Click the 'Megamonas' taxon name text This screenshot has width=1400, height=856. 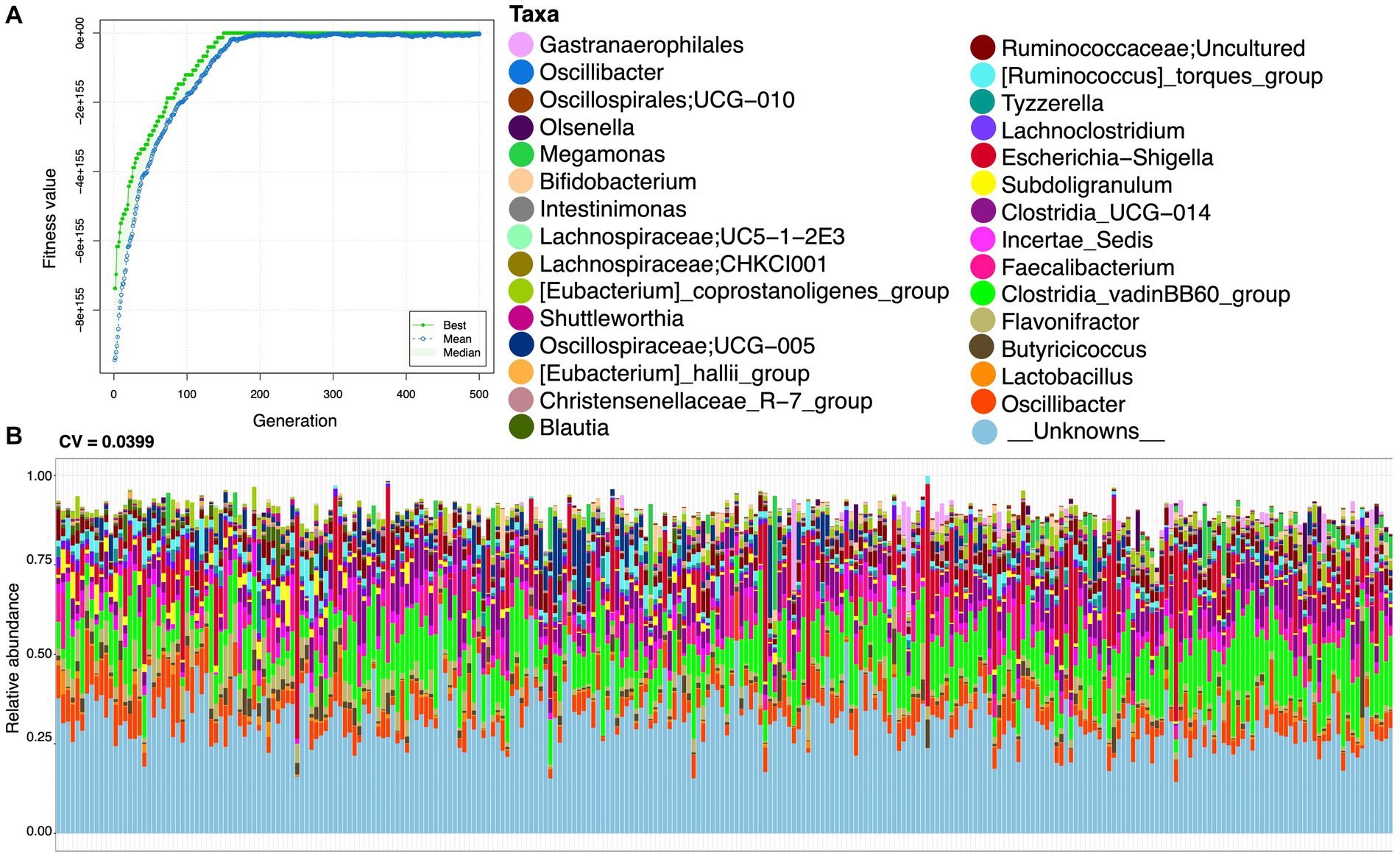[602, 154]
